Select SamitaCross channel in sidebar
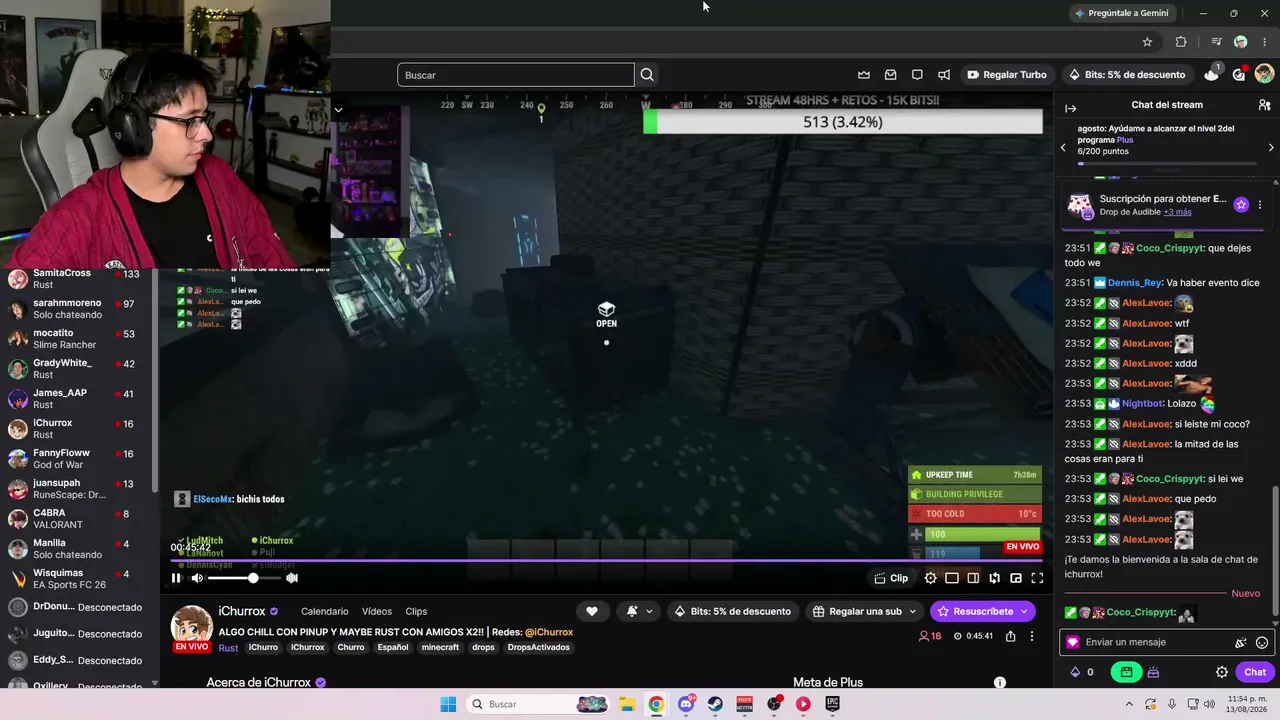1280x720 pixels. tap(78, 279)
